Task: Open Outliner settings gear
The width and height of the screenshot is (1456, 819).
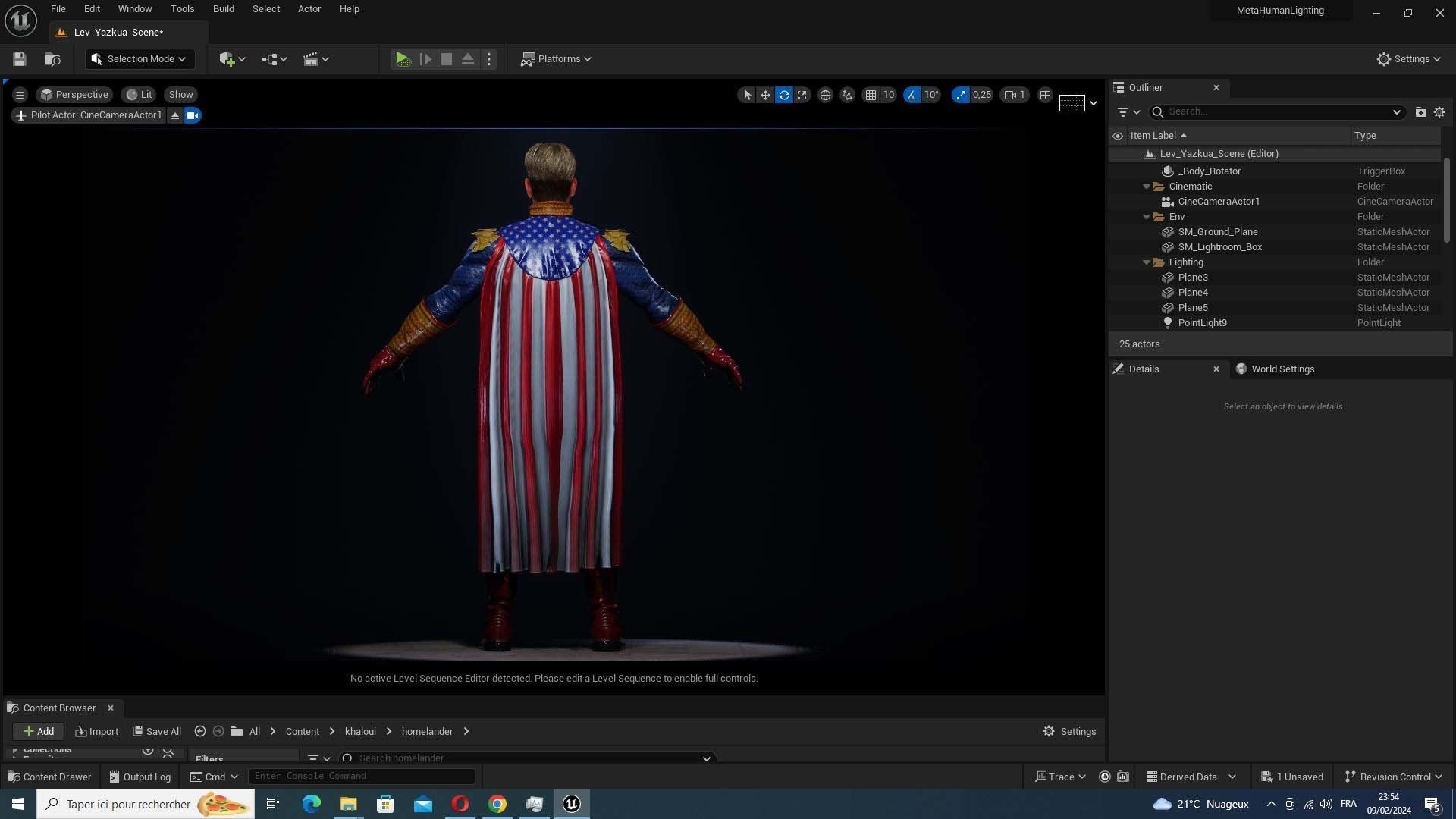Action: click(x=1439, y=111)
